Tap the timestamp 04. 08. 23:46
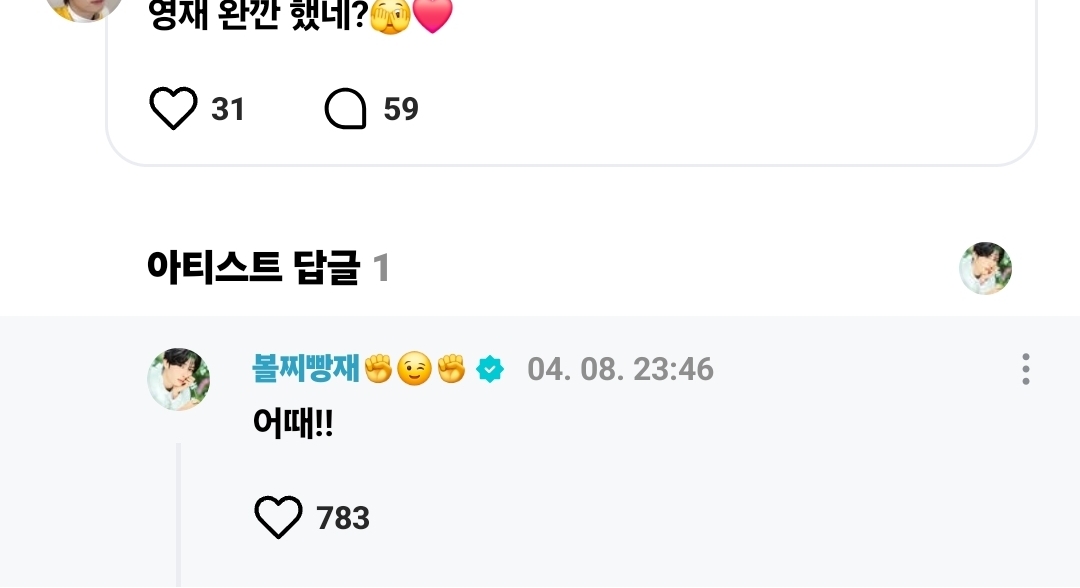 point(620,369)
